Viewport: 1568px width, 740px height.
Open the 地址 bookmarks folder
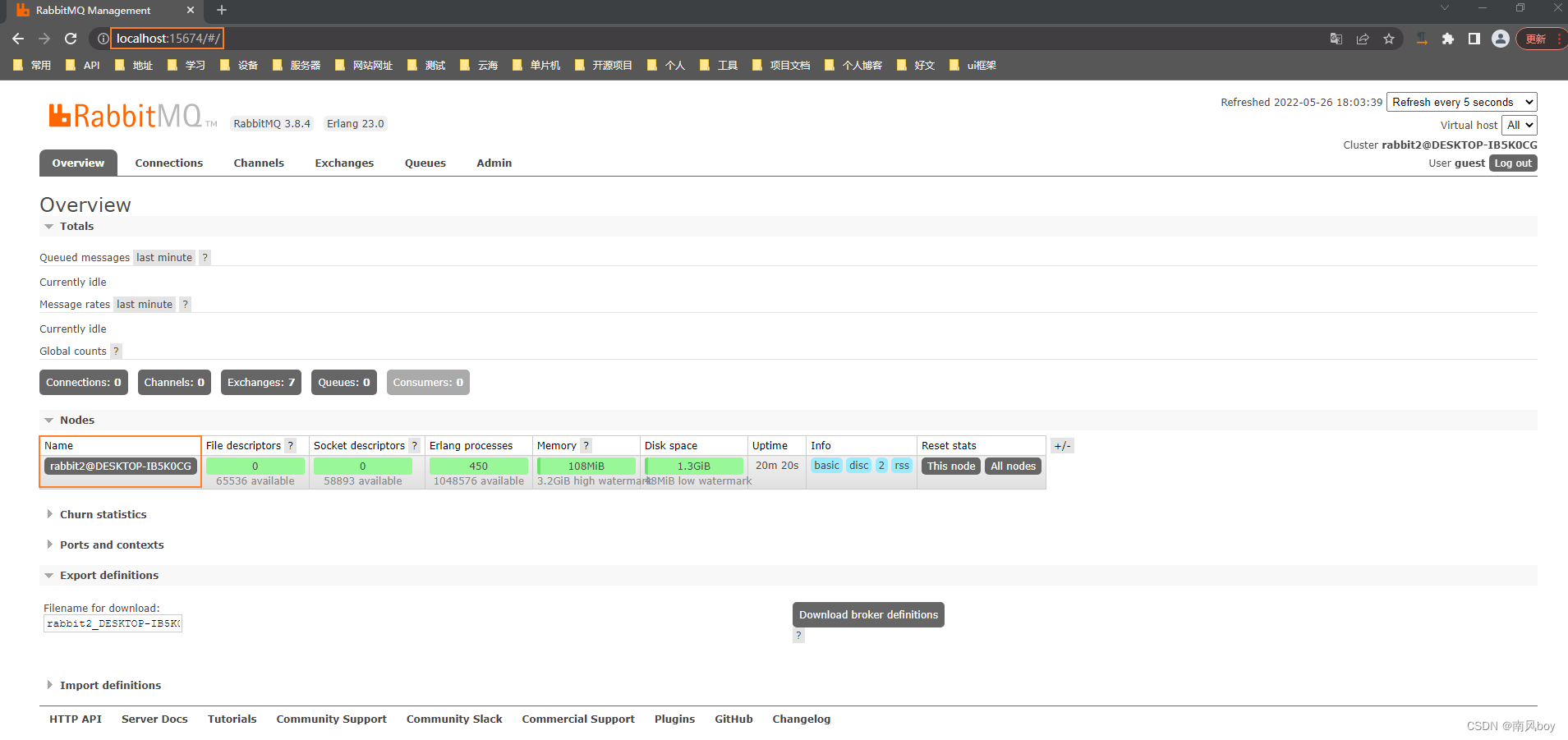click(134, 65)
